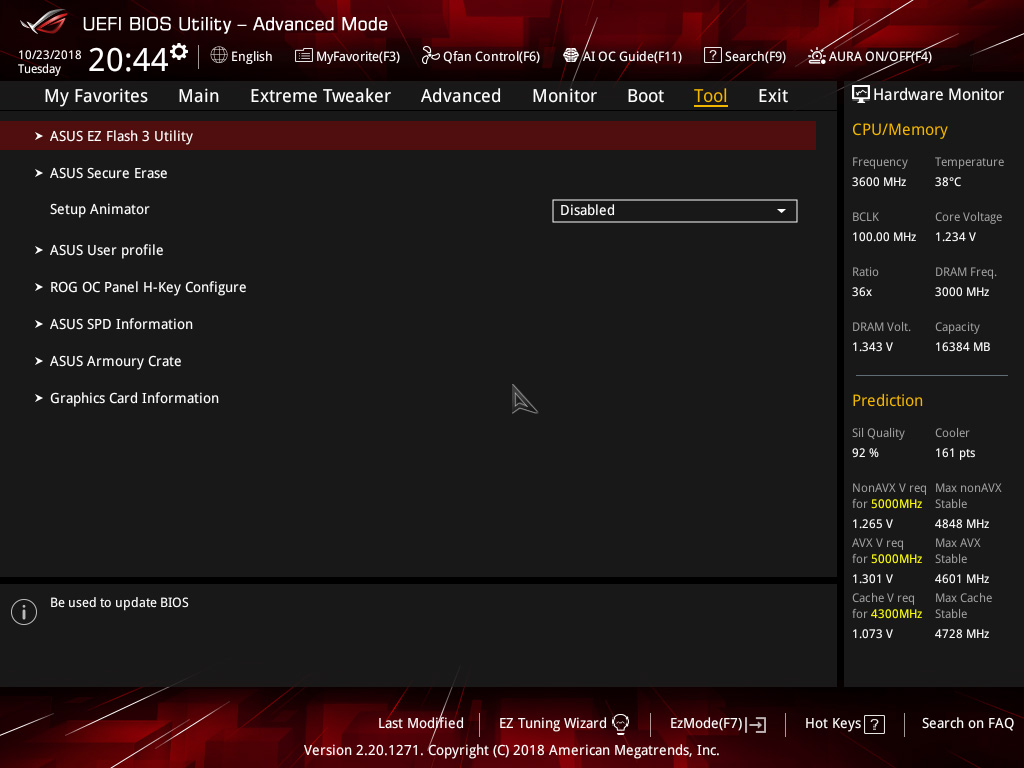Expand ASUS Secure Erase arrow
The width and height of the screenshot is (1024, 768).
point(39,173)
